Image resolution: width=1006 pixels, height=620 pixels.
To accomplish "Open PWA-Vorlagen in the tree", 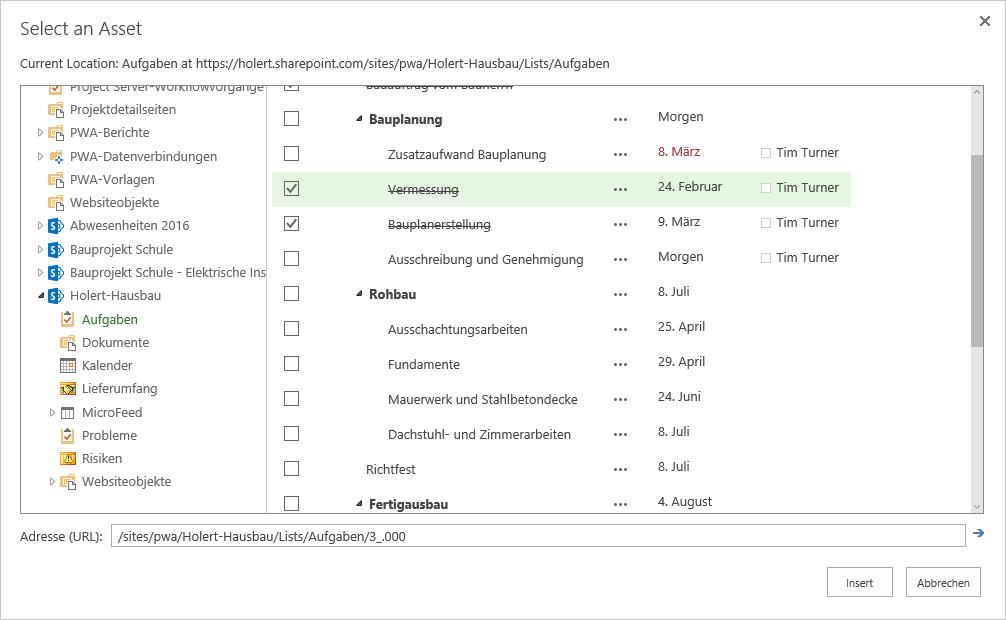I will coord(112,180).
